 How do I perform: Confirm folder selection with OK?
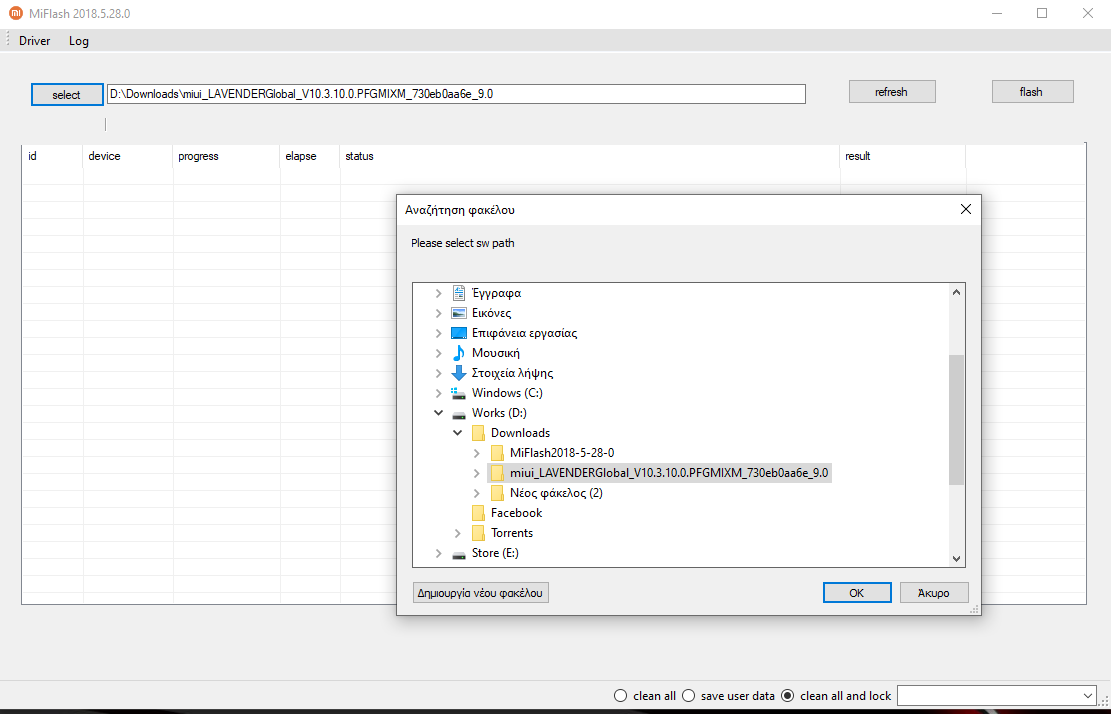point(856,592)
